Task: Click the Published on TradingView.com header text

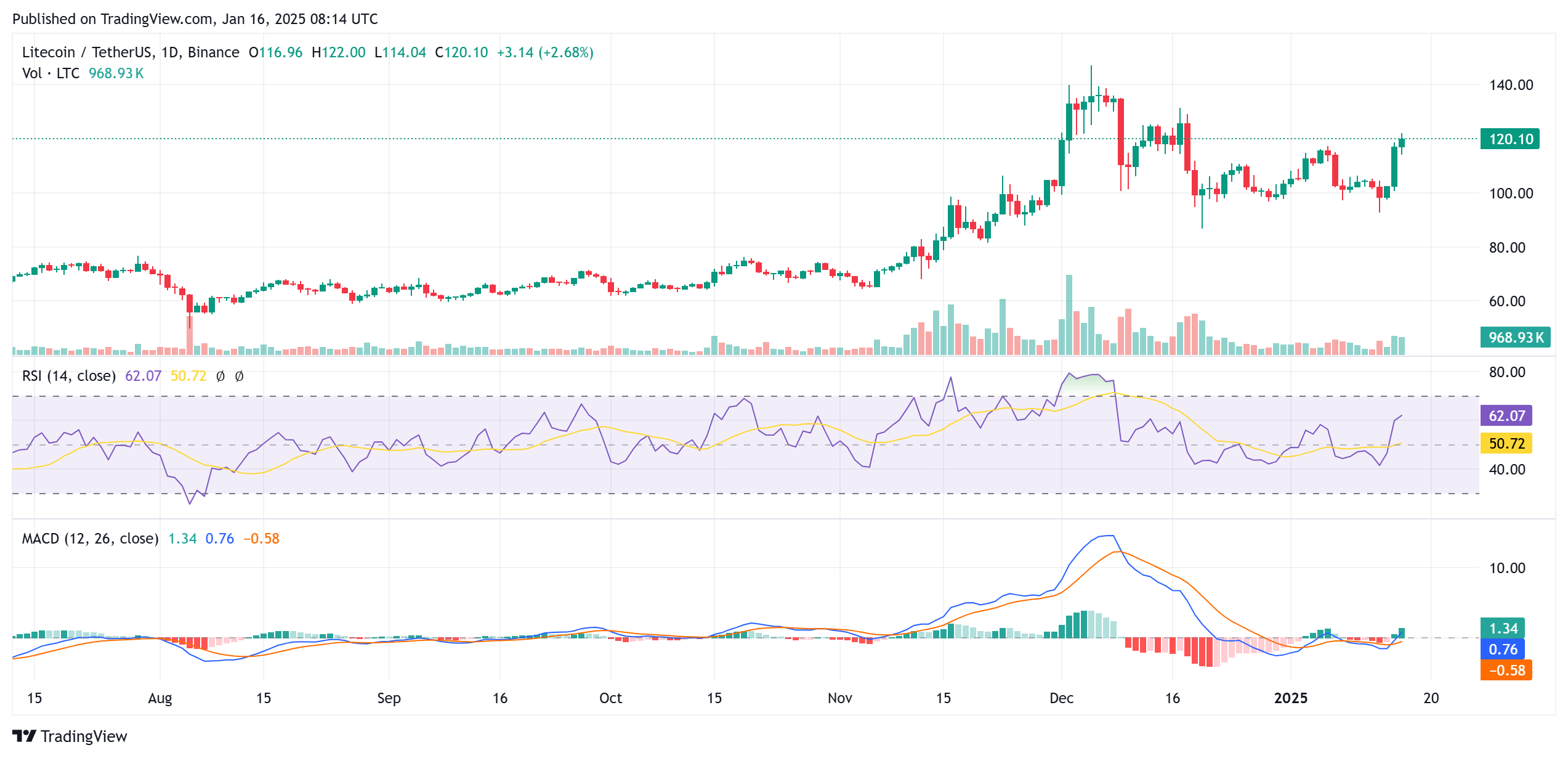Action: (195, 19)
